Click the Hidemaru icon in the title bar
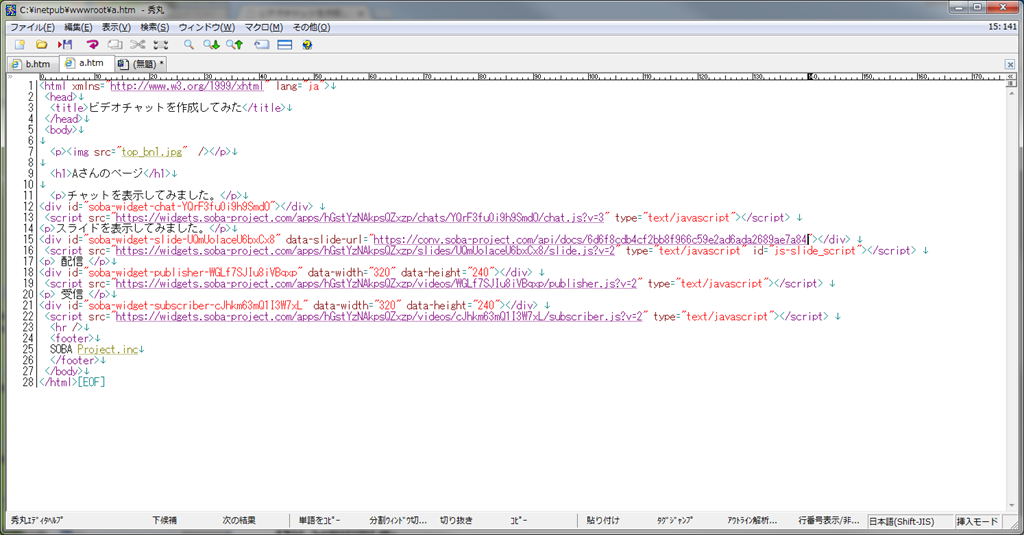Viewport: 1024px width, 535px height. [x=11, y=10]
